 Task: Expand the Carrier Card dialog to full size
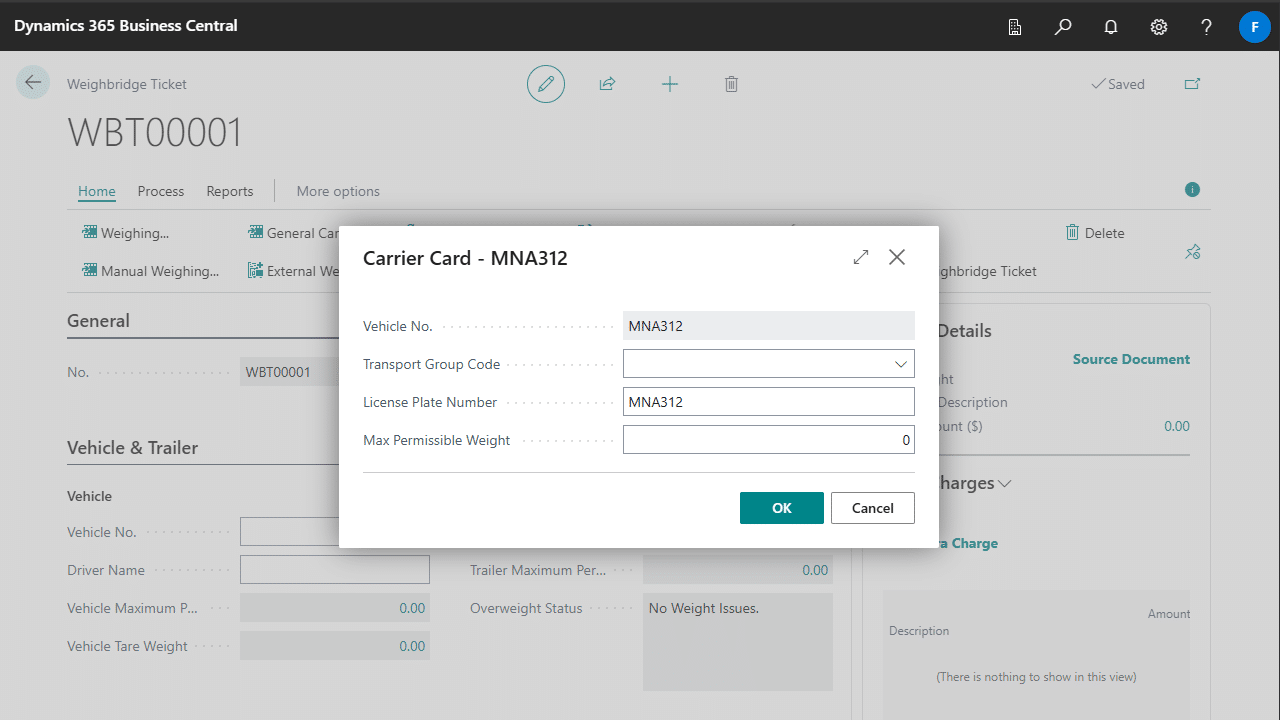861,258
